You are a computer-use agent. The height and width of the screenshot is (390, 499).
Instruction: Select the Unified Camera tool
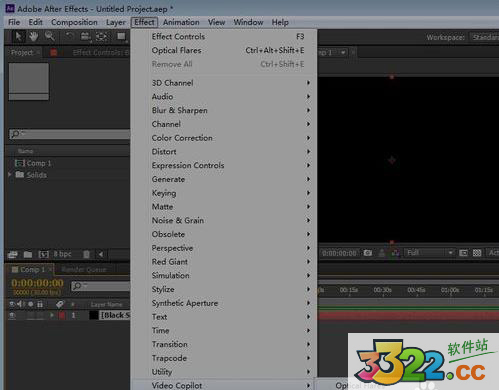[x=86, y=36]
